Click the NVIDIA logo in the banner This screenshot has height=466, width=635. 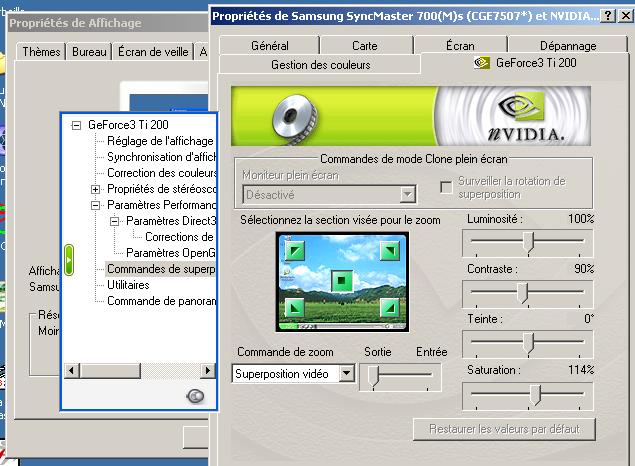pyautogui.click(x=526, y=117)
